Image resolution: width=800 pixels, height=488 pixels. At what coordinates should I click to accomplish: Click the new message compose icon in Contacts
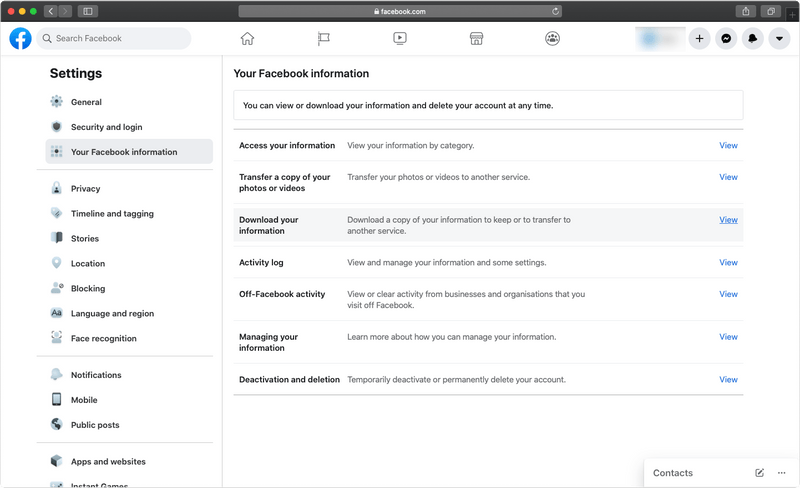(759, 473)
